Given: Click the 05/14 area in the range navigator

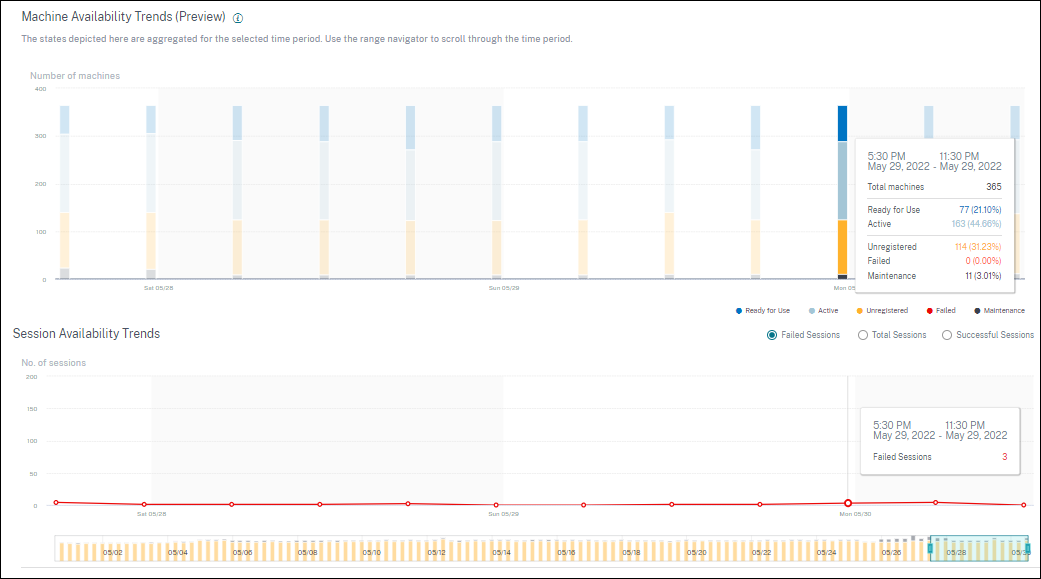Looking at the screenshot, I should click(501, 550).
